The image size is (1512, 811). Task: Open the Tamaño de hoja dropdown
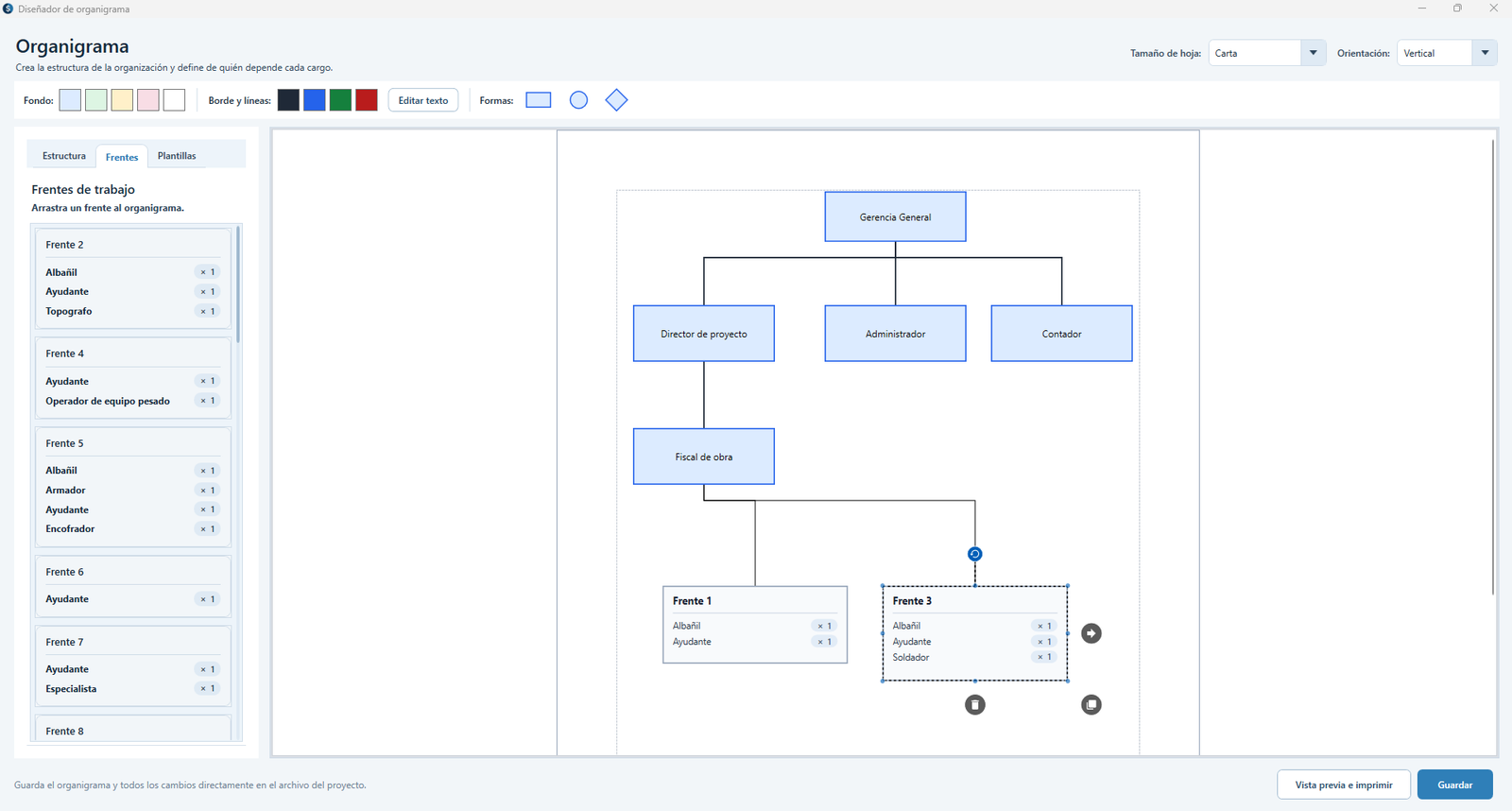1267,53
